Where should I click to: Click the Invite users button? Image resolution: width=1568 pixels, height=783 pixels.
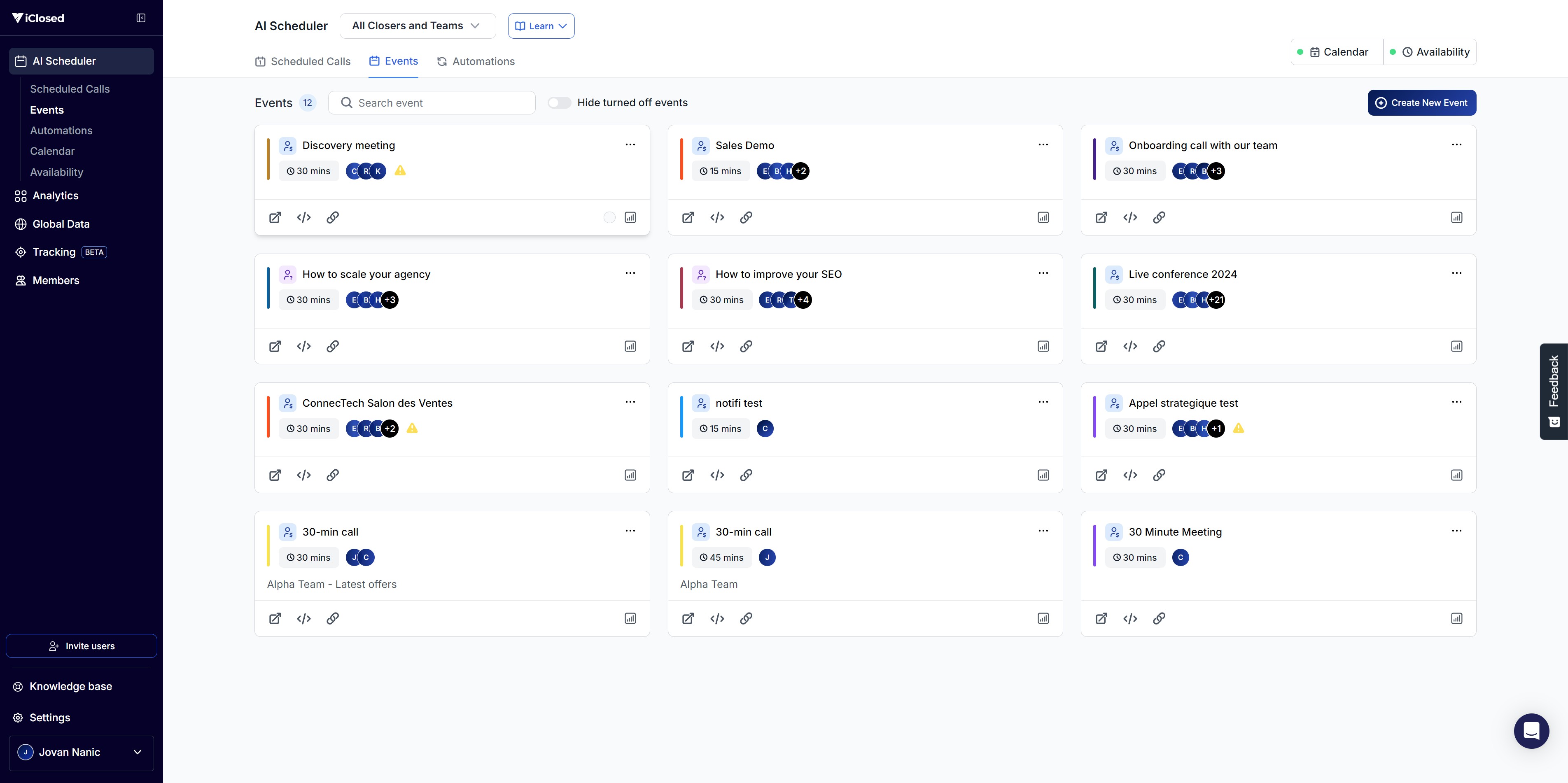pos(81,646)
